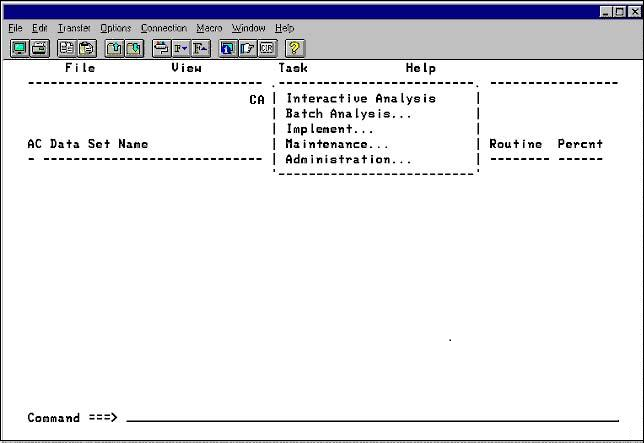Select File in the terminal action bar
The height and width of the screenshot is (443, 644).
(80, 68)
